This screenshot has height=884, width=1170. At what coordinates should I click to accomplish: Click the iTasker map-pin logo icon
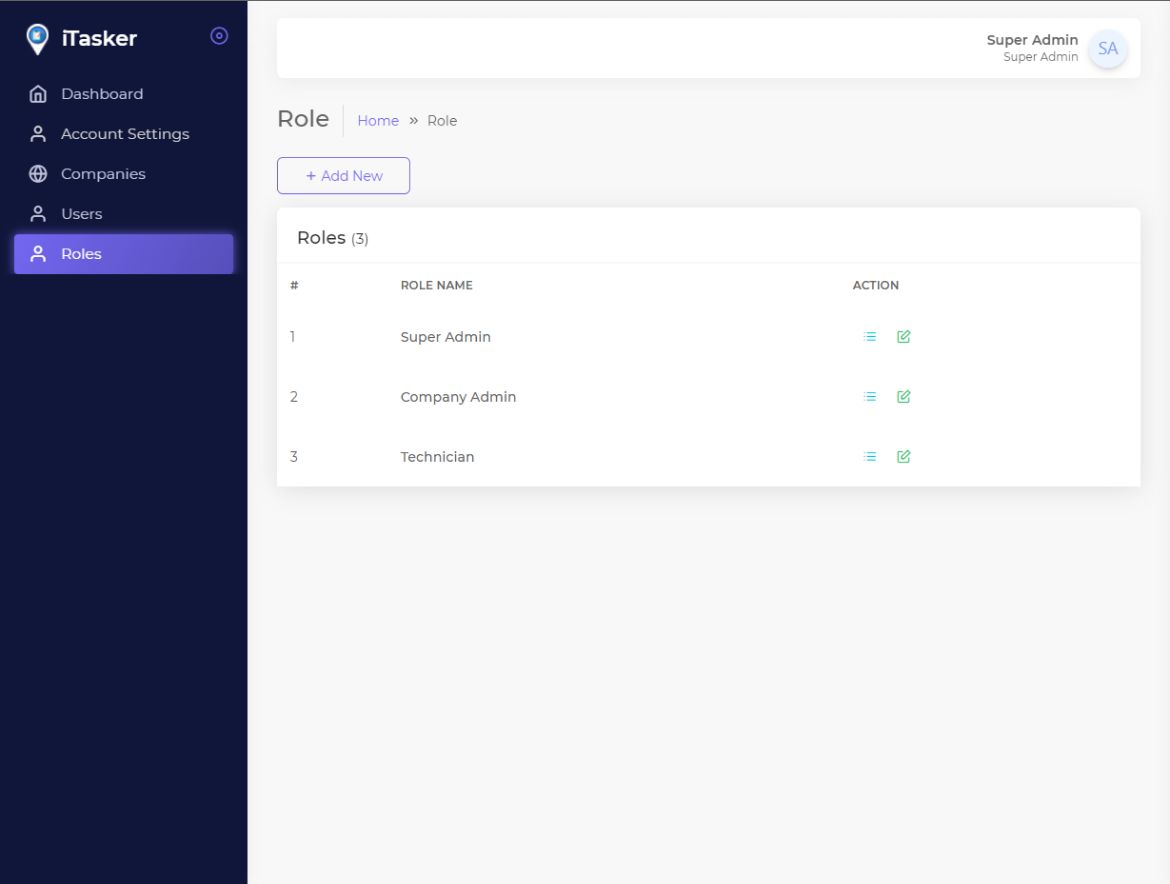pos(37,39)
